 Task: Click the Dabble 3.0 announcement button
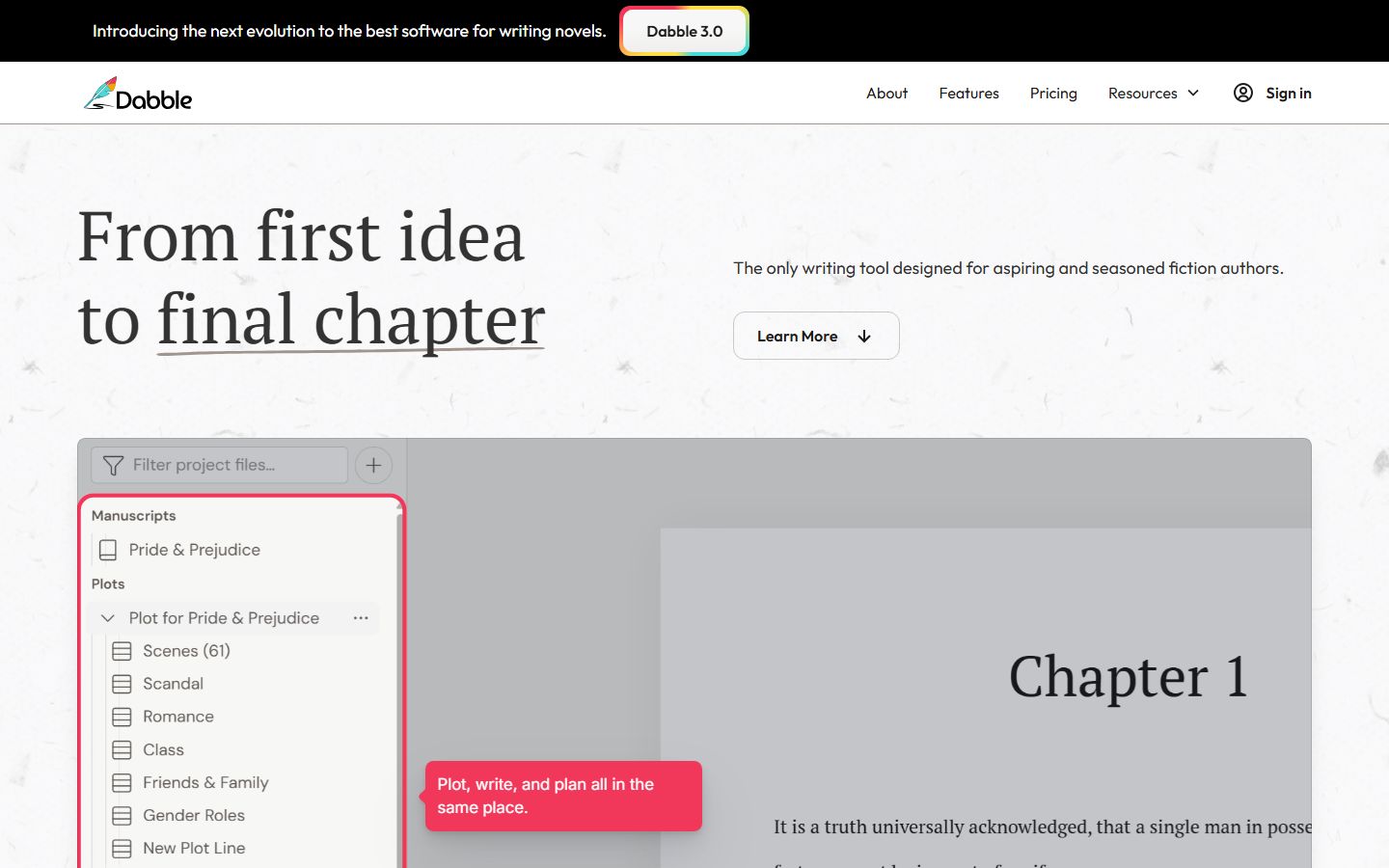pyautogui.click(x=684, y=31)
